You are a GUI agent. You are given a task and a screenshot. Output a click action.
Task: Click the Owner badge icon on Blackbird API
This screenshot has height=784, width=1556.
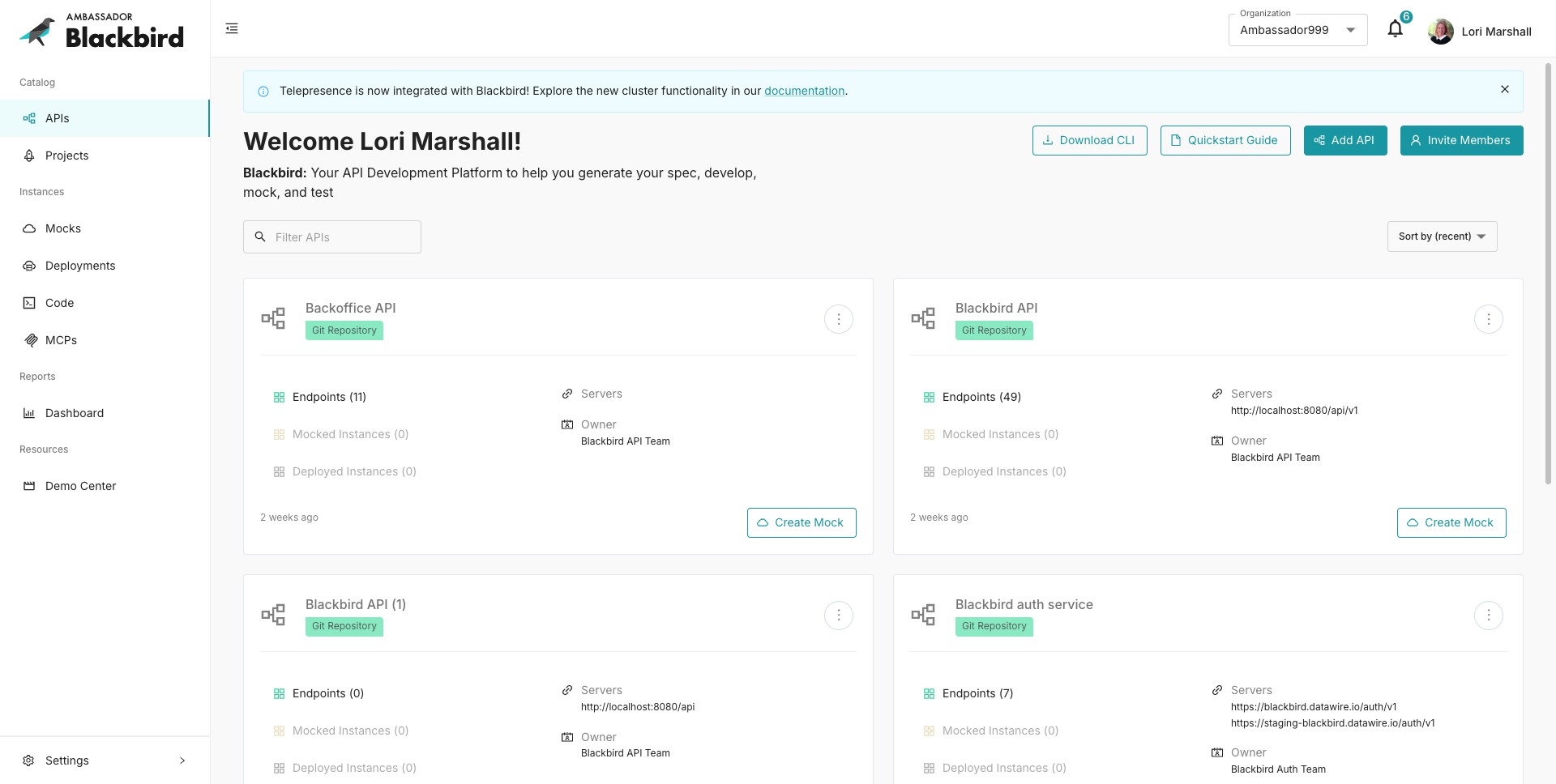1217,441
